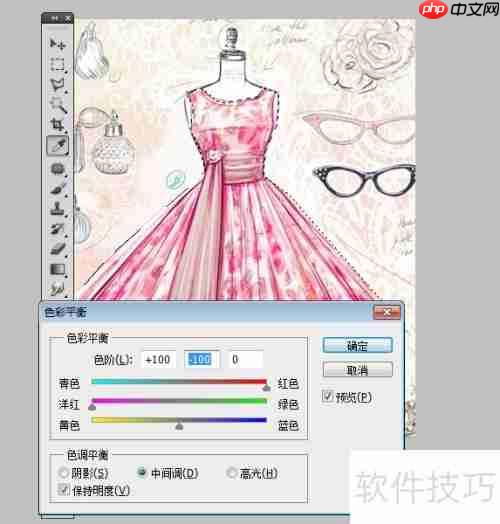Click the 洋红 label
Viewport: 500px width, 524px height.
pyautogui.click(x=69, y=404)
